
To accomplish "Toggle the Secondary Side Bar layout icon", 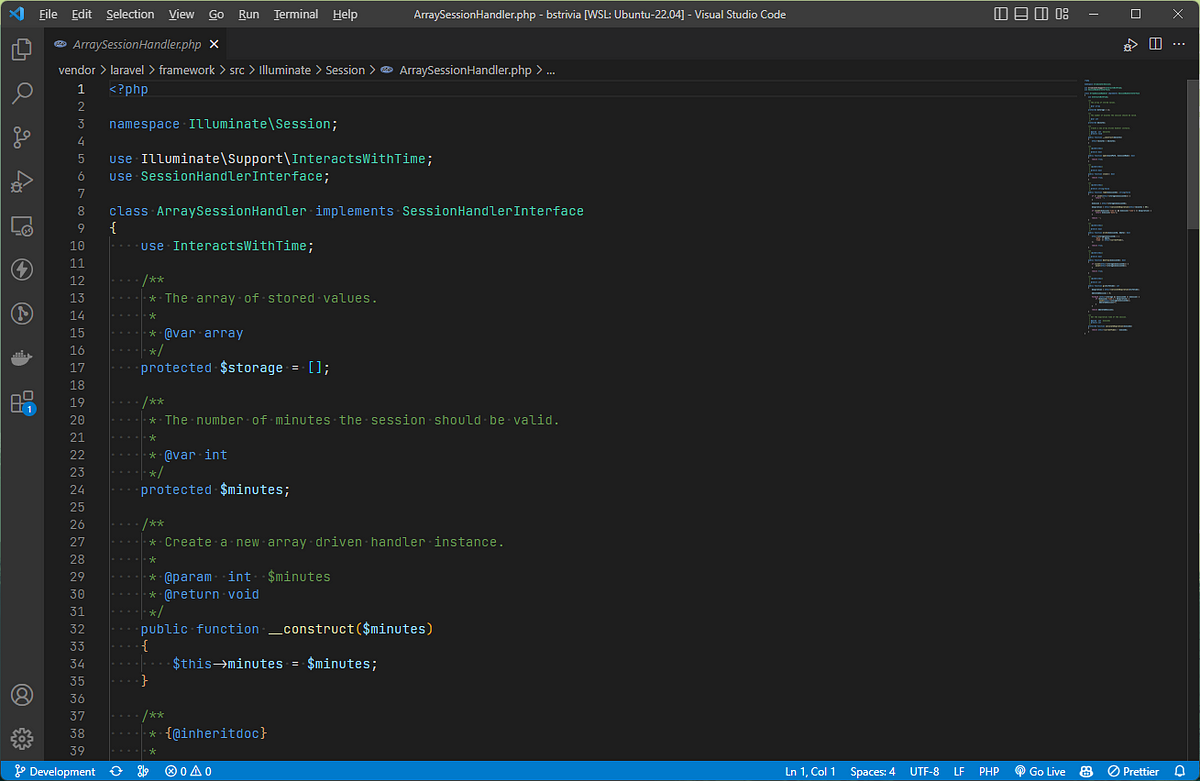I will coord(1041,14).
